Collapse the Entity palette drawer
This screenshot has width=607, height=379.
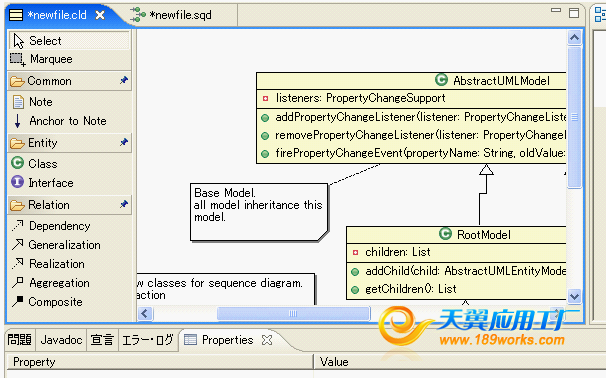click(70, 143)
